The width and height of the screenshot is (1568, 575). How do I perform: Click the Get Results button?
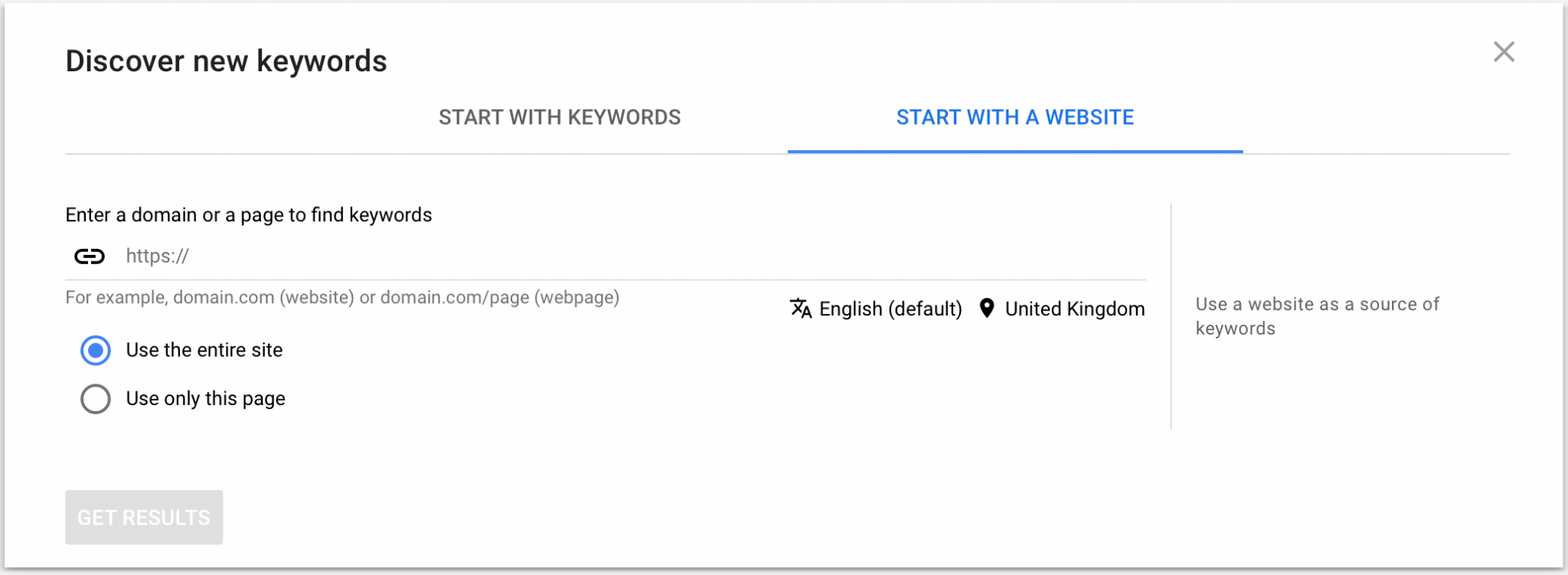[x=144, y=518]
